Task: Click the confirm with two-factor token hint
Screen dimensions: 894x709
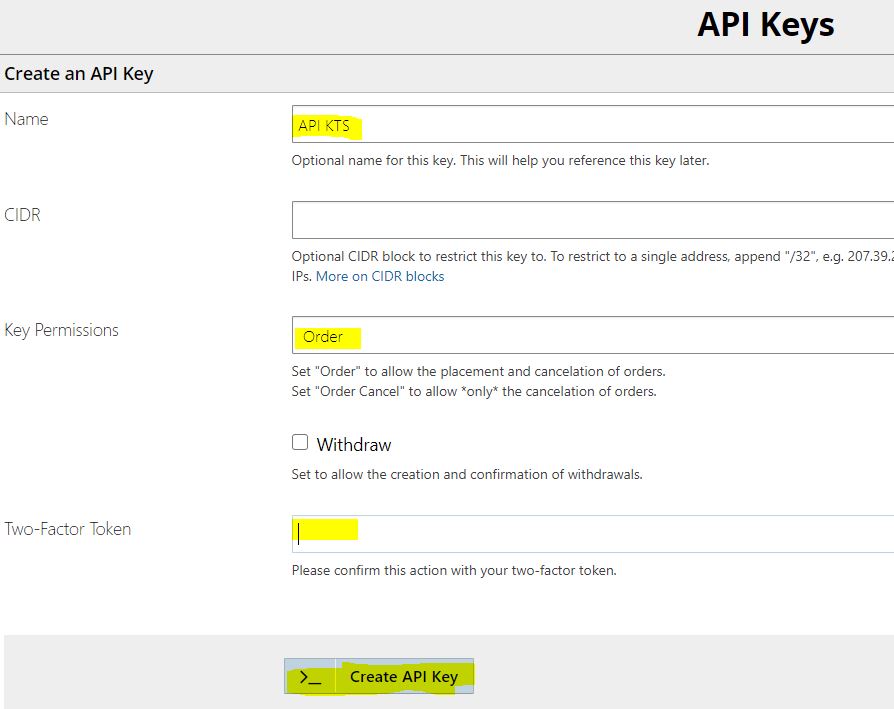Action: pos(454,571)
